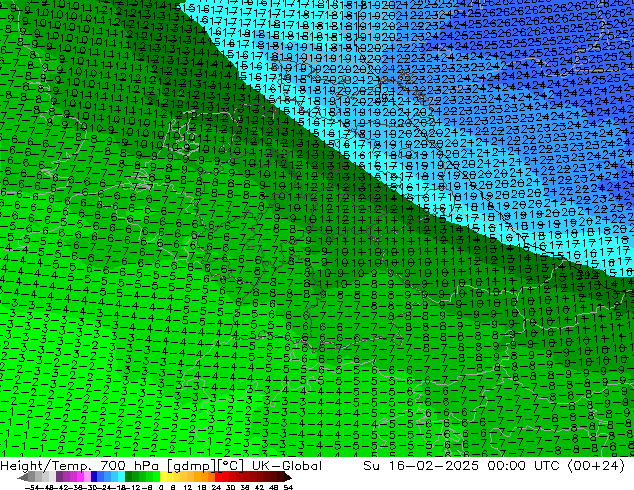This screenshot has height=490, width=634.
Task: Click the (00+24) forecast offset text
Action: (x=596, y=466)
